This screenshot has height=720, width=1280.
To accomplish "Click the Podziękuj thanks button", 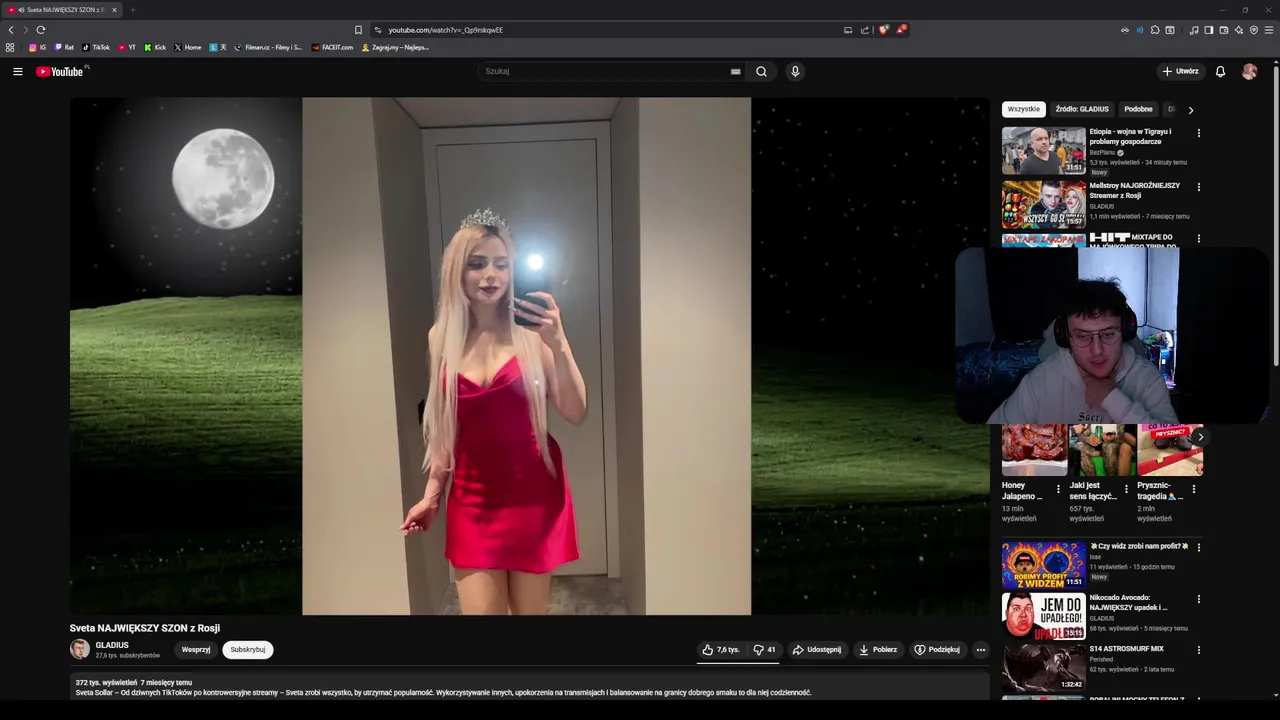I will [x=937, y=650].
